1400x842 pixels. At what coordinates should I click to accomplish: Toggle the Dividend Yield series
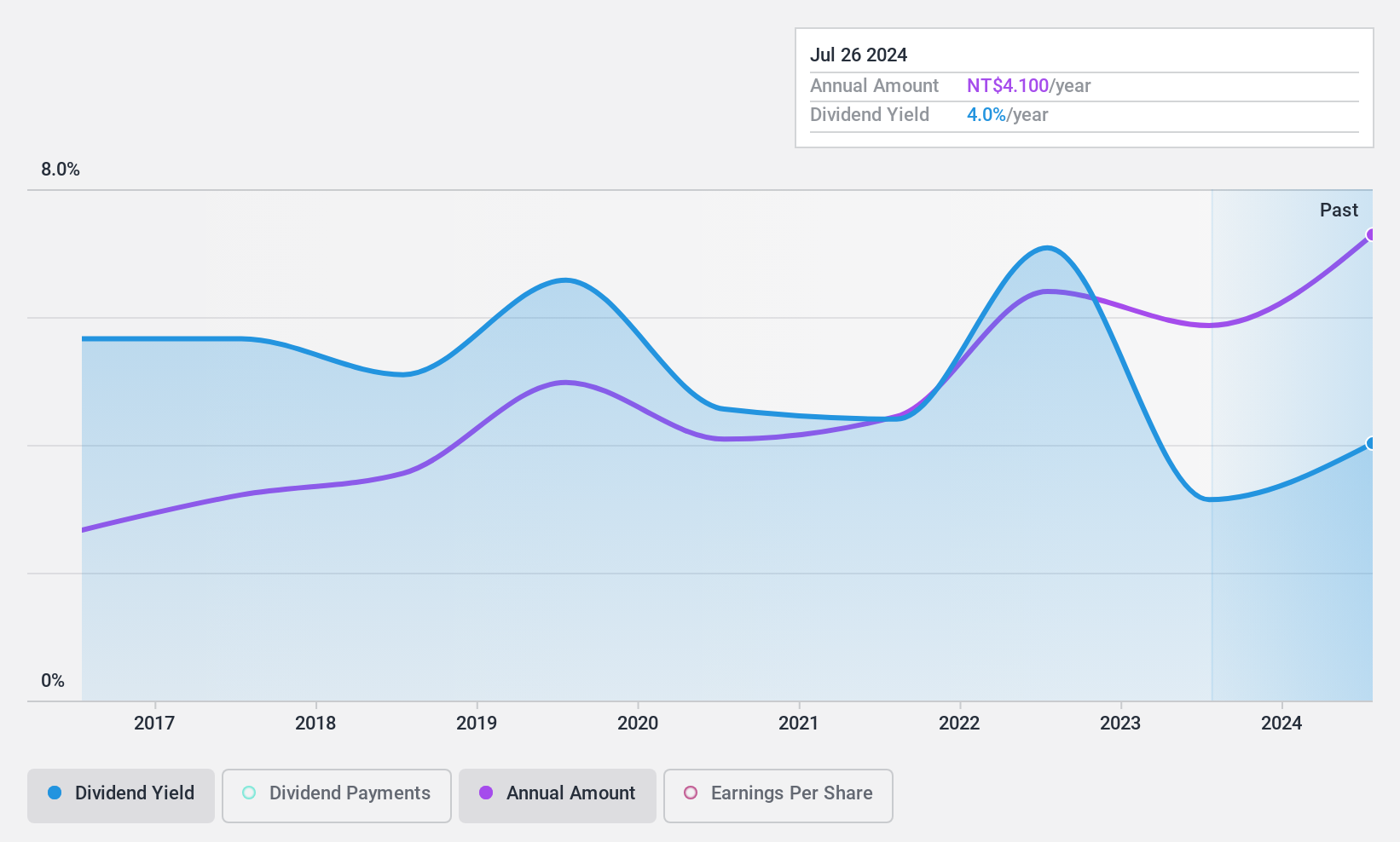(x=121, y=795)
